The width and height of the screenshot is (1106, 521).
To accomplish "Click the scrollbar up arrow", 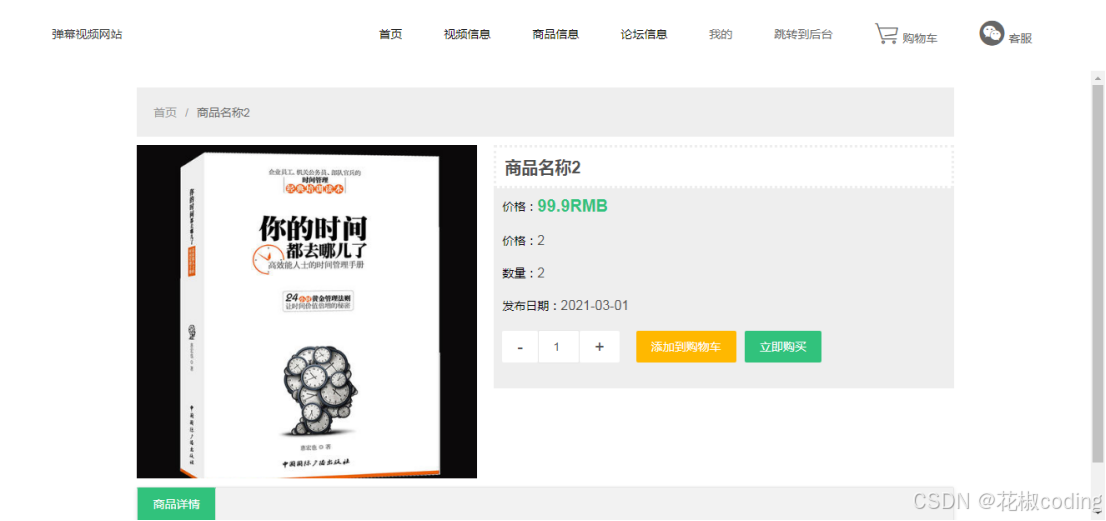I will coord(1098,77).
